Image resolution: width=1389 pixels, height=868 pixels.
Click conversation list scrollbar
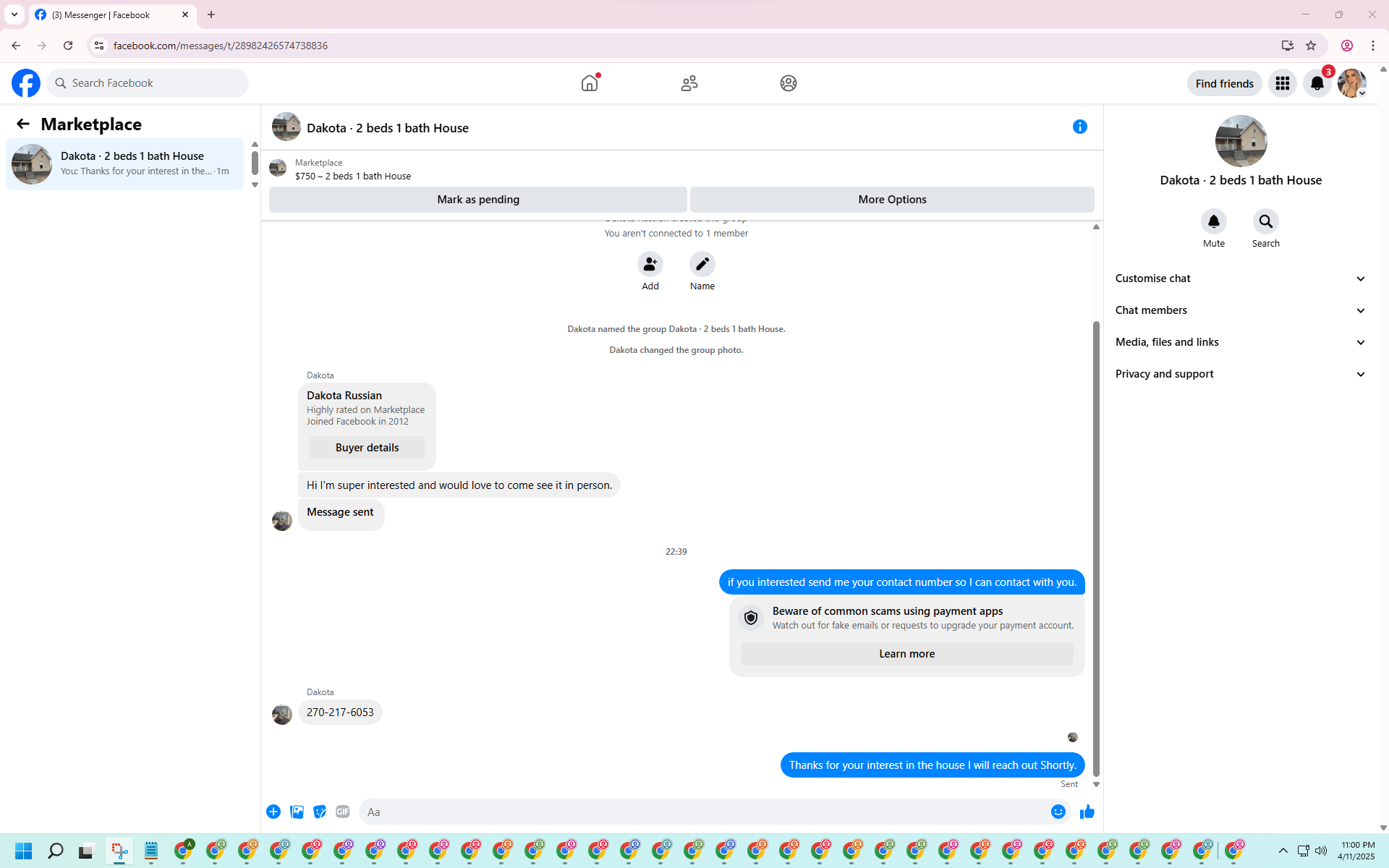[255, 163]
